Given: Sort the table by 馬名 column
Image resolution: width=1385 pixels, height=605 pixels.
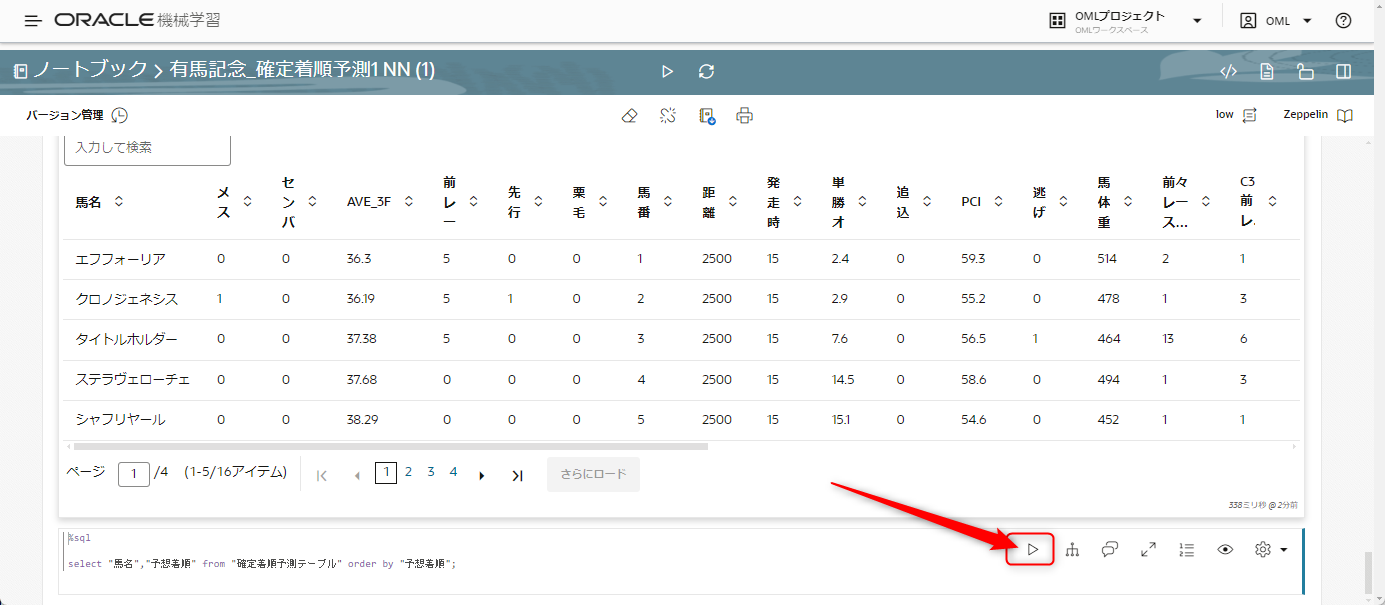Looking at the screenshot, I should click(119, 202).
